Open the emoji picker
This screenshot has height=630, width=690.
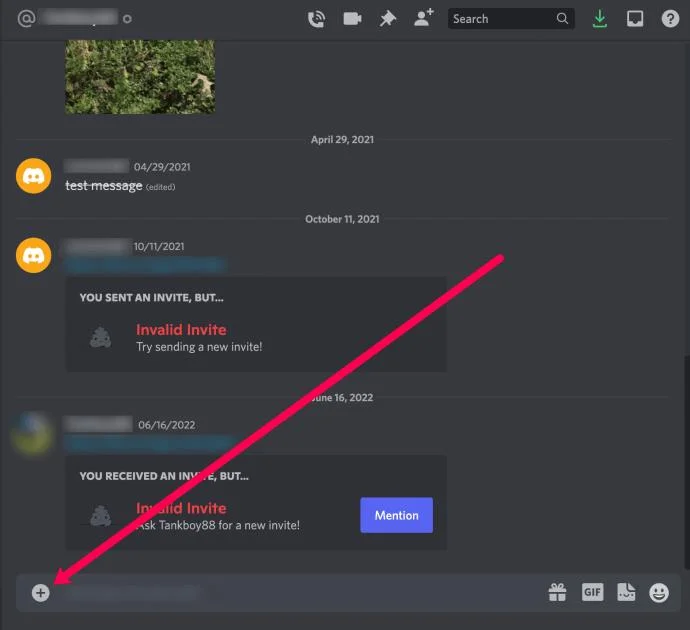[x=659, y=592]
